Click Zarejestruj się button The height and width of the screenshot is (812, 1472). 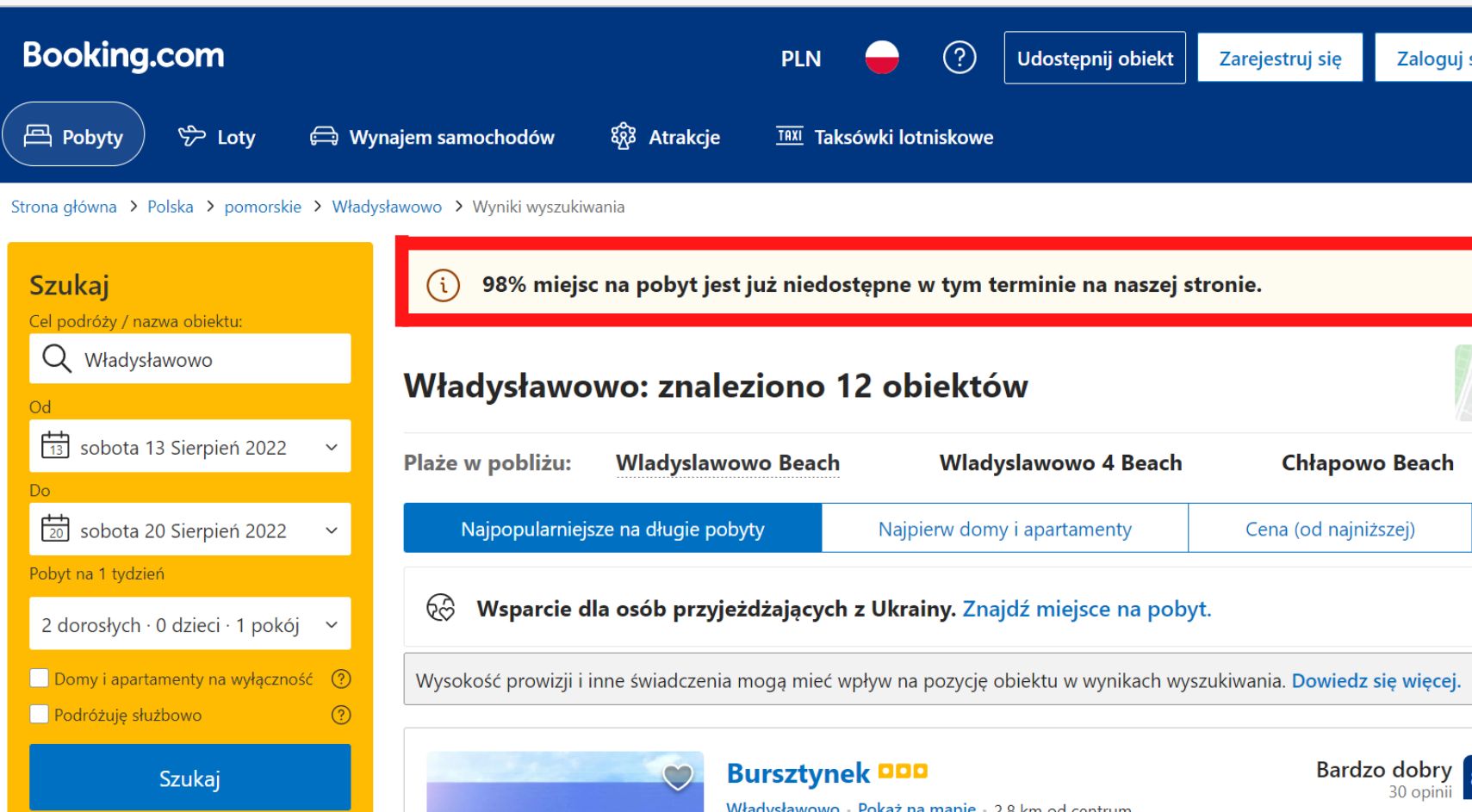coord(1280,58)
